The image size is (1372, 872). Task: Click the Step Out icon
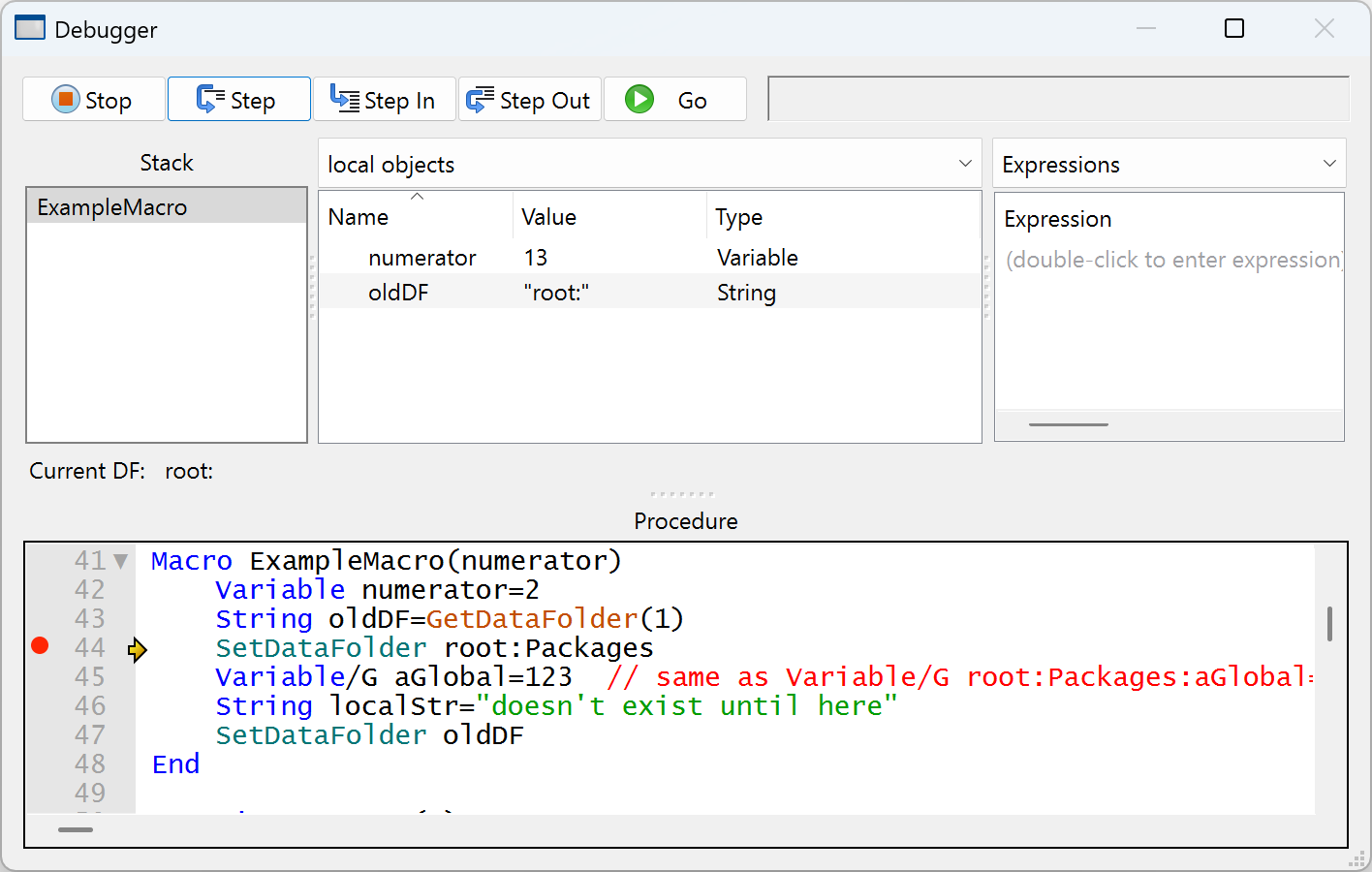tap(480, 100)
